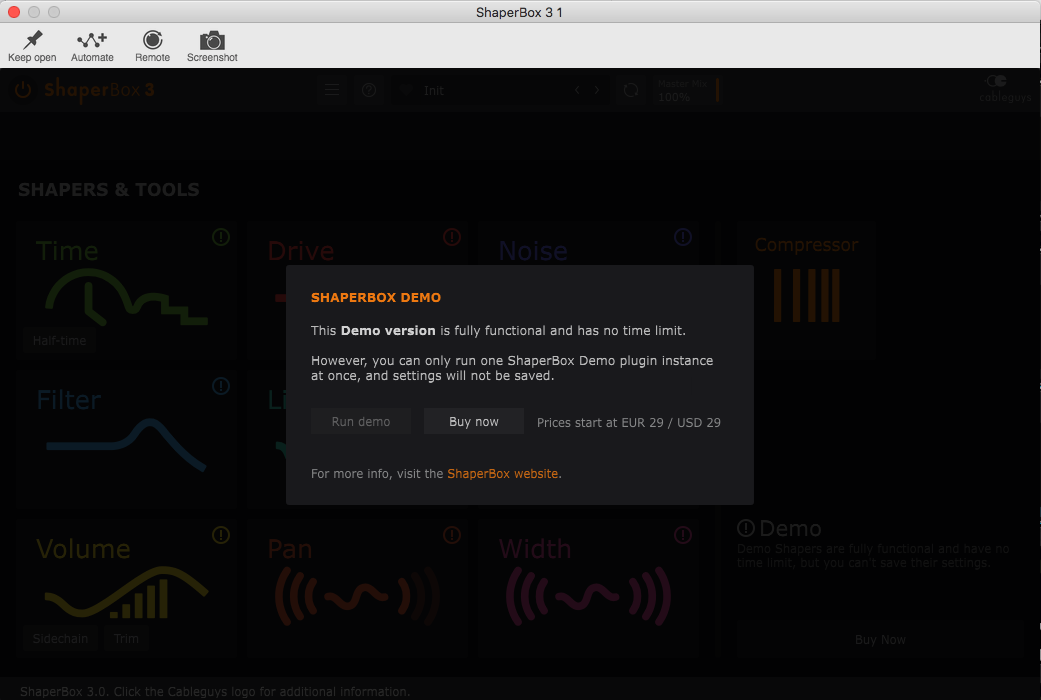Select the Sidechain tool button
1041x700 pixels.
tap(60, 638)
